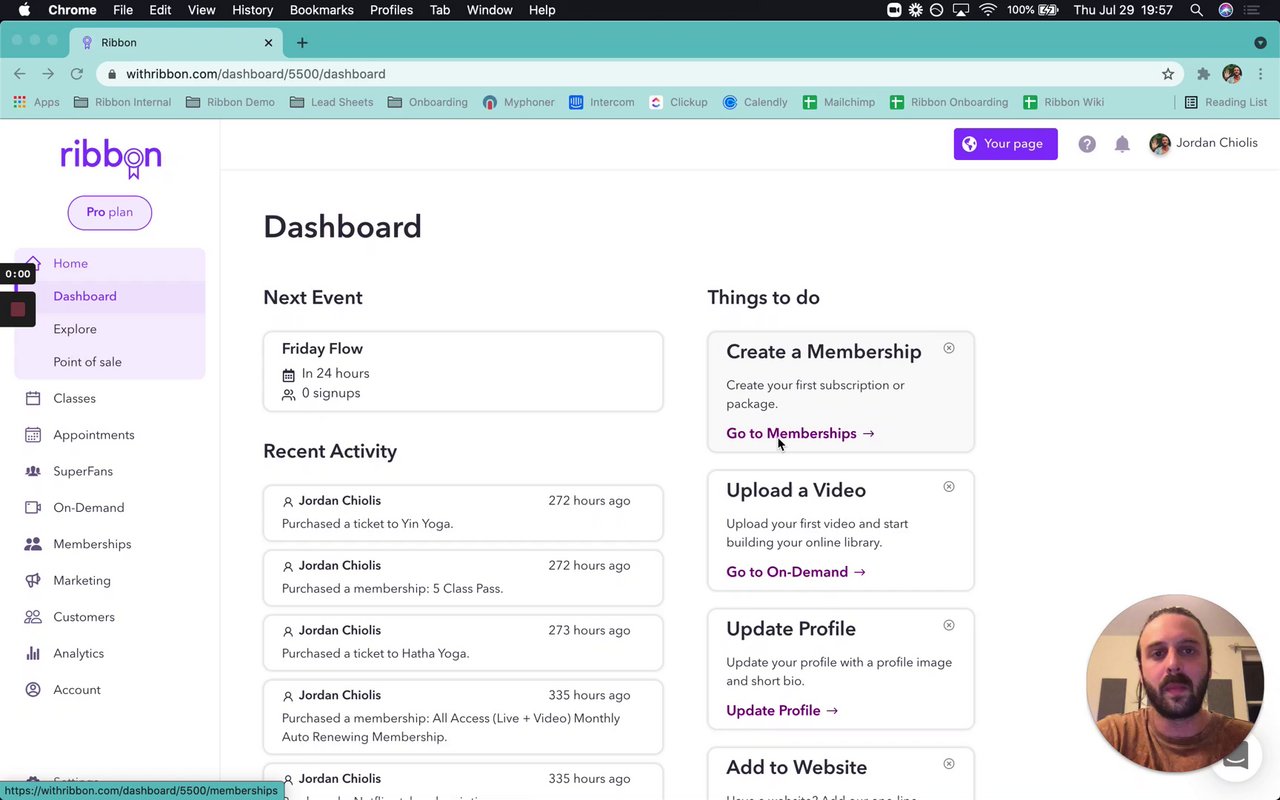Go back to previous page
Image resolution: width=1280 pixels, height=800 pixels.
19,74
